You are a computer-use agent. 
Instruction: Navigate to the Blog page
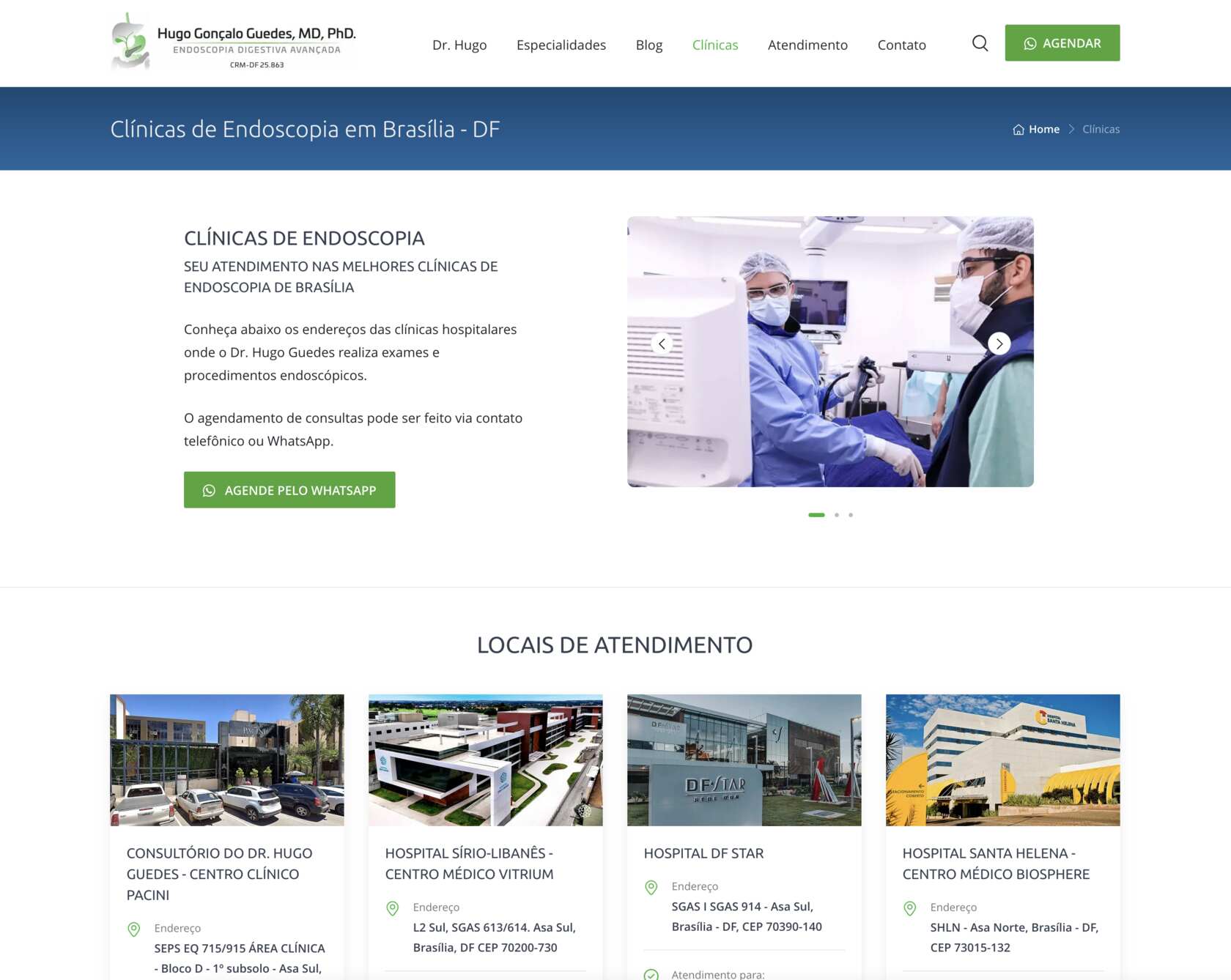click(648, 45)
